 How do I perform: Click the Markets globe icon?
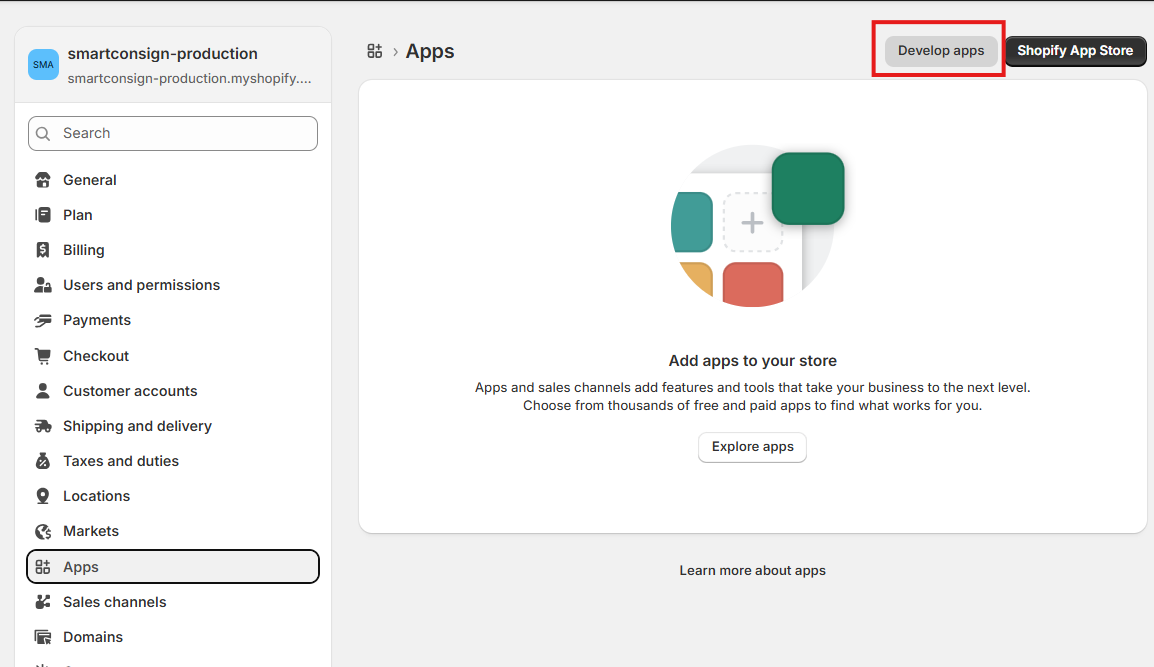click(x=43, y=532)
